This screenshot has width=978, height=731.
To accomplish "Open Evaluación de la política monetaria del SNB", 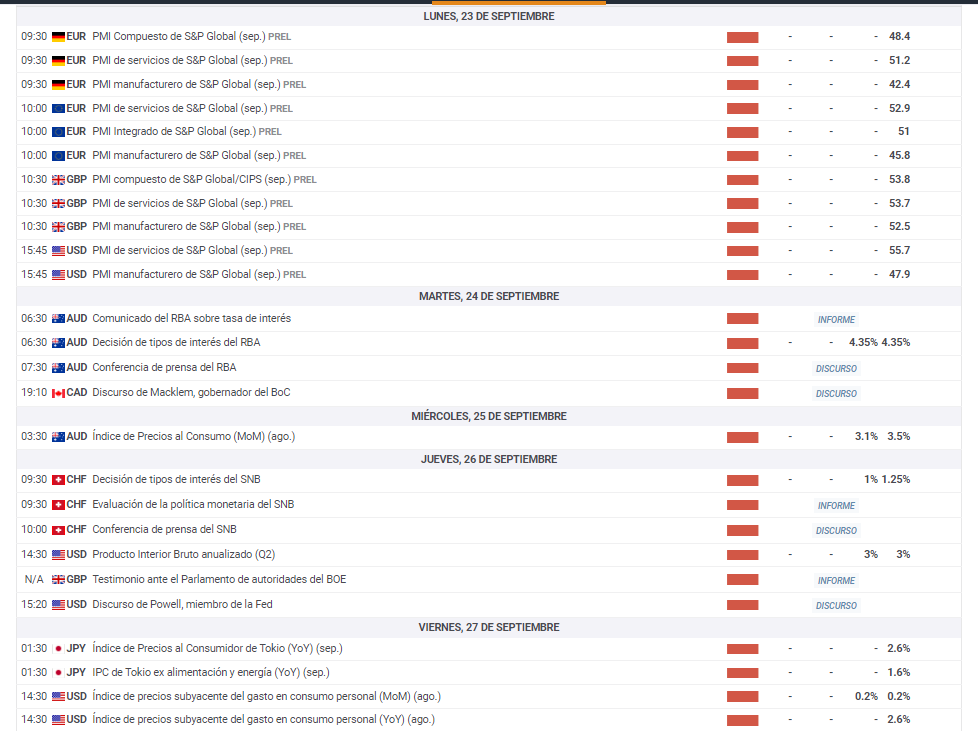I will click(193, 505).
